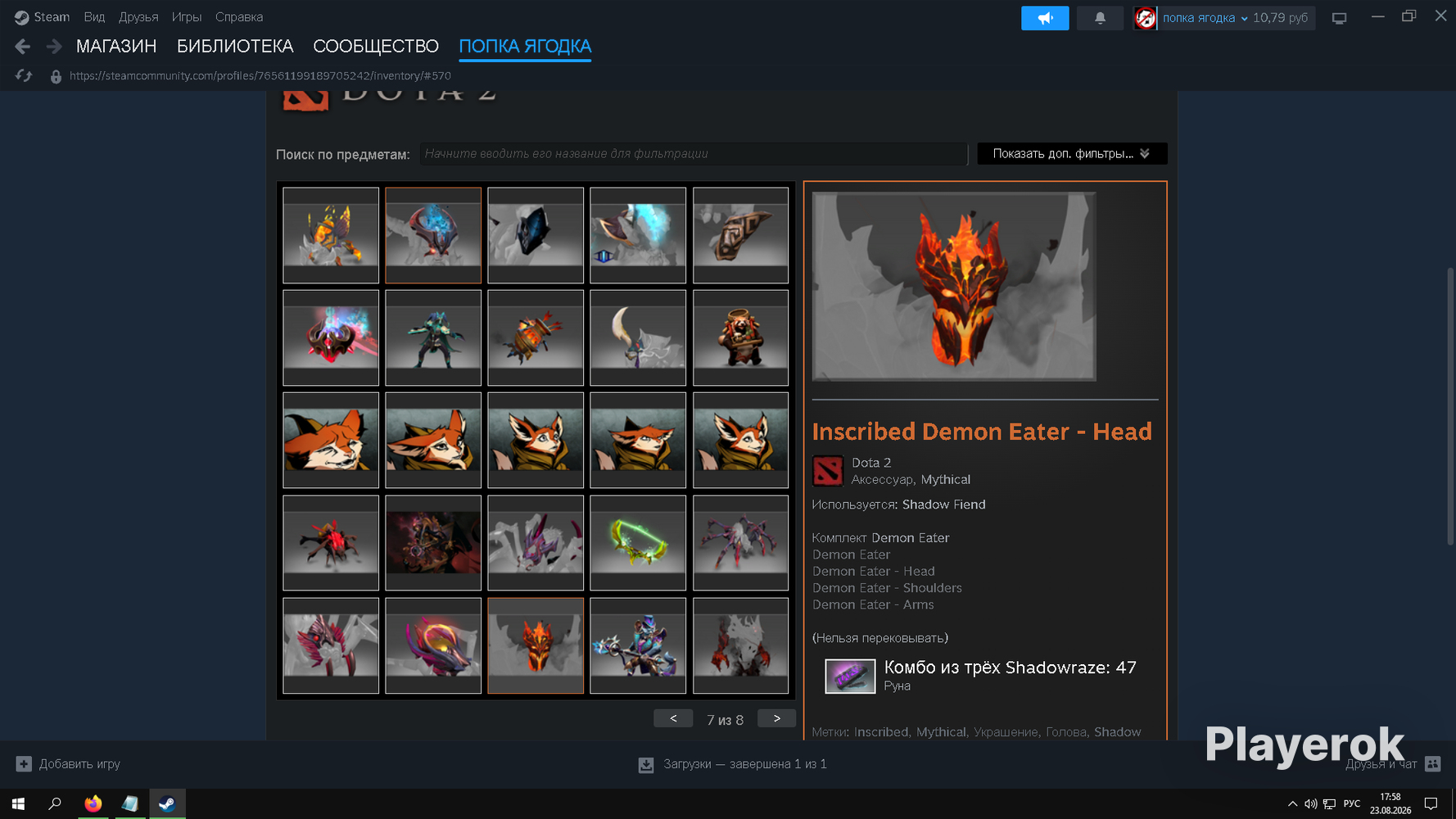Focus the item search filter field
This screenshot has width=1456, height=819.
[x=694, y=154]
